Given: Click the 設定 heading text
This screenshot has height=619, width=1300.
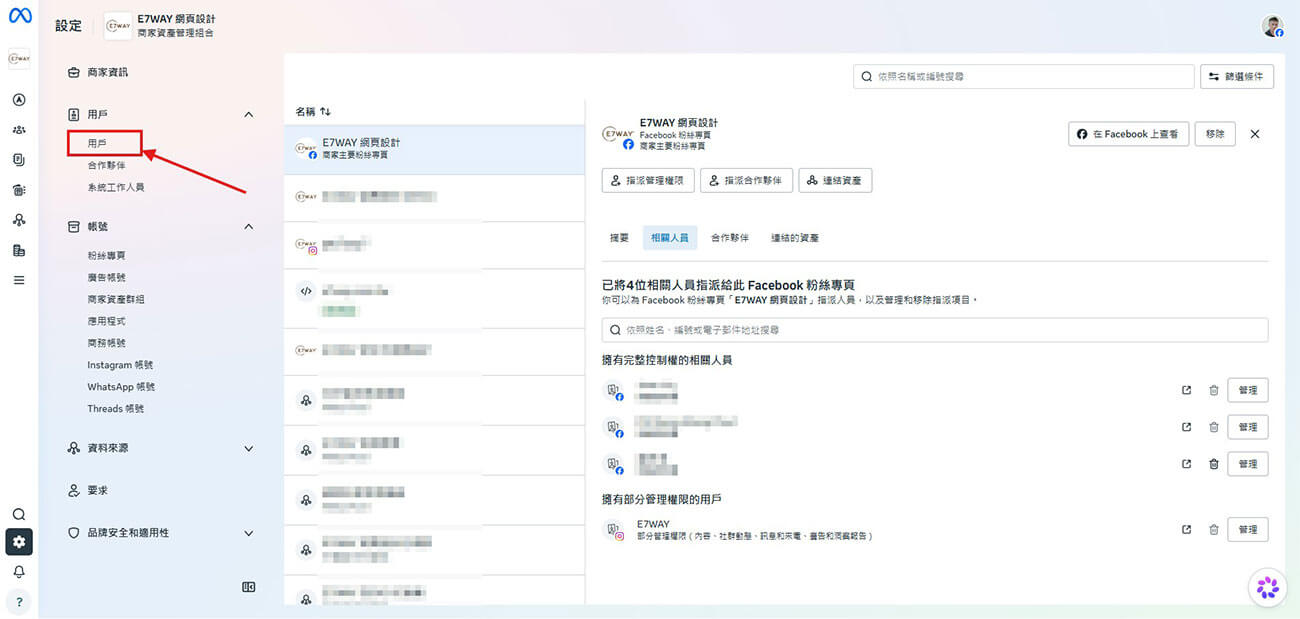Looking at the screenshot, I should pyautogui.click(x=69, y=26).
